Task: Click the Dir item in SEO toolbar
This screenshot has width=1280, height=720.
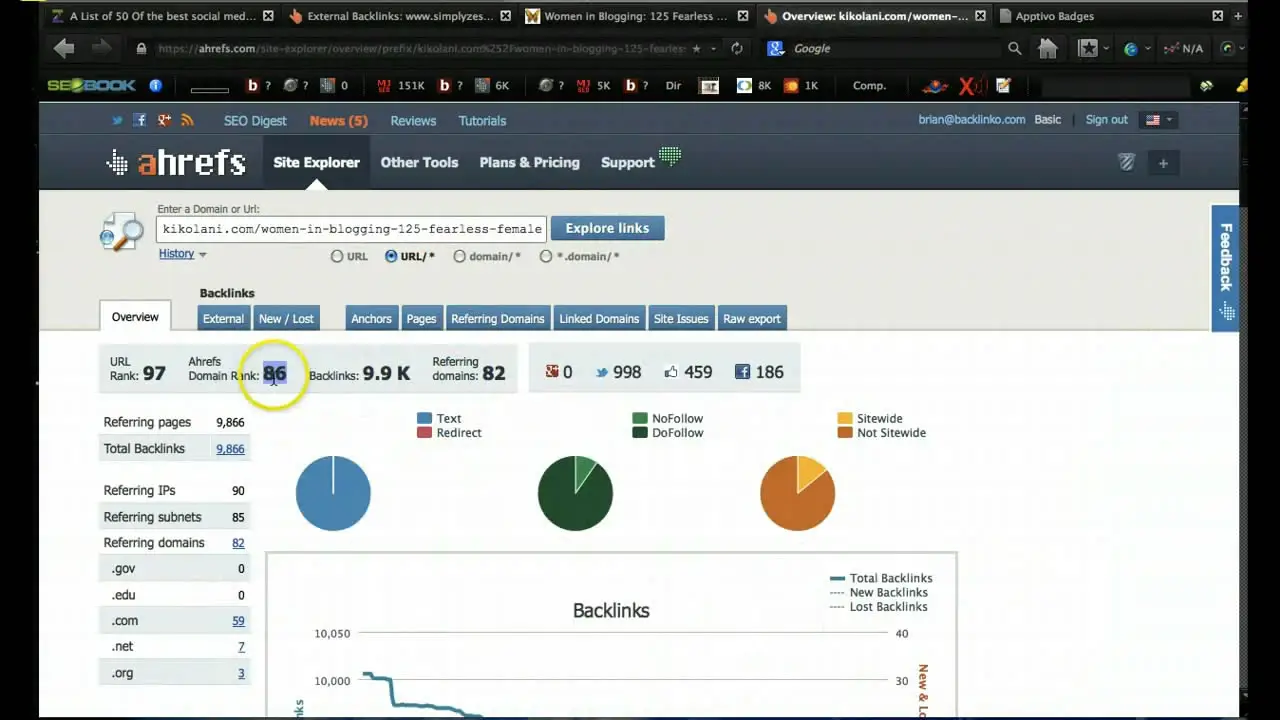Action: coord(673,86)
